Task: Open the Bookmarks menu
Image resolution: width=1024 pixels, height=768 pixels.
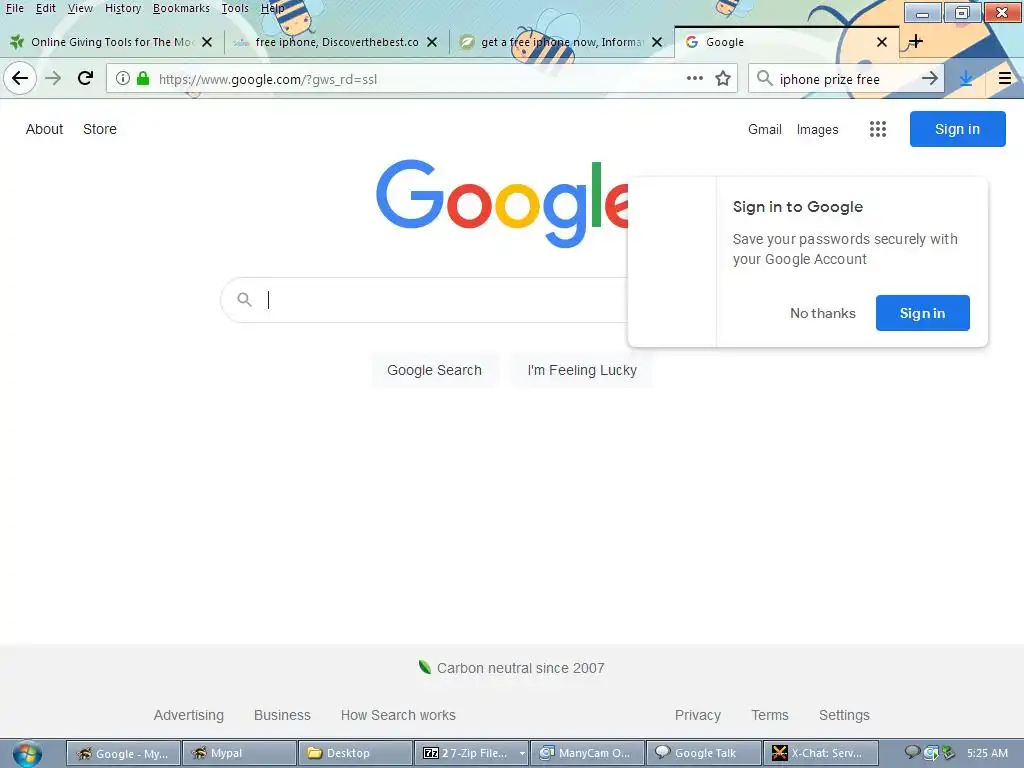Action: [x=181, y=8]
